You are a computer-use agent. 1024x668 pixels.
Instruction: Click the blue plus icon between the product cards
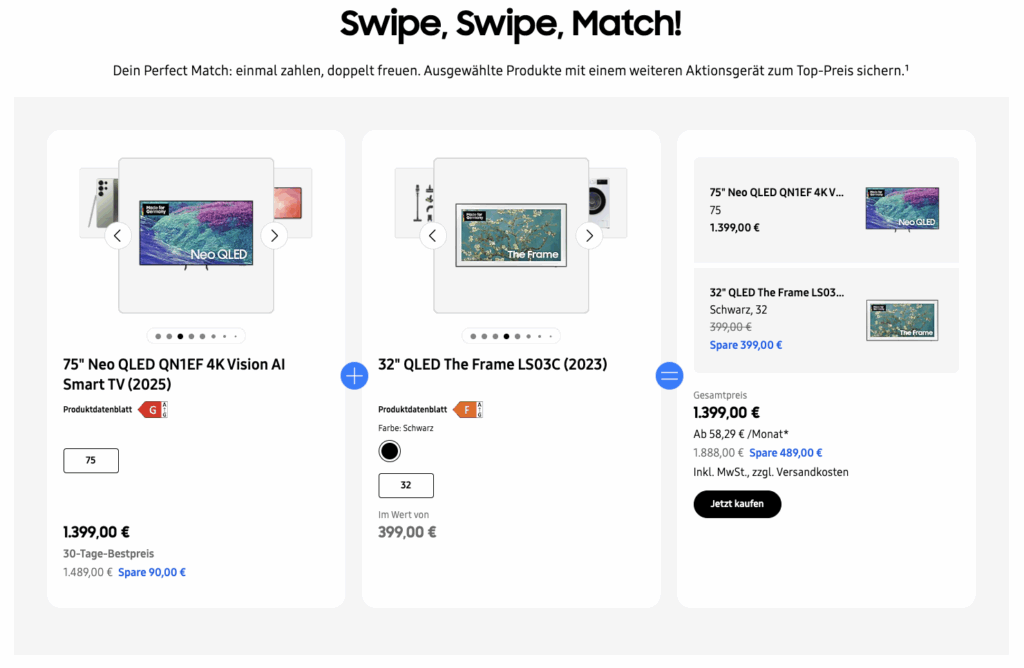tap(354, 376)
